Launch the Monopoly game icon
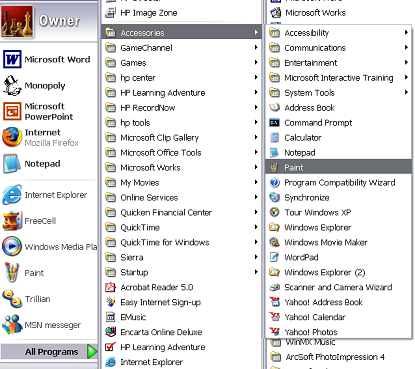The width and height of the screenshot is (415, 369). pyautogui.click(x=12, y=86)
